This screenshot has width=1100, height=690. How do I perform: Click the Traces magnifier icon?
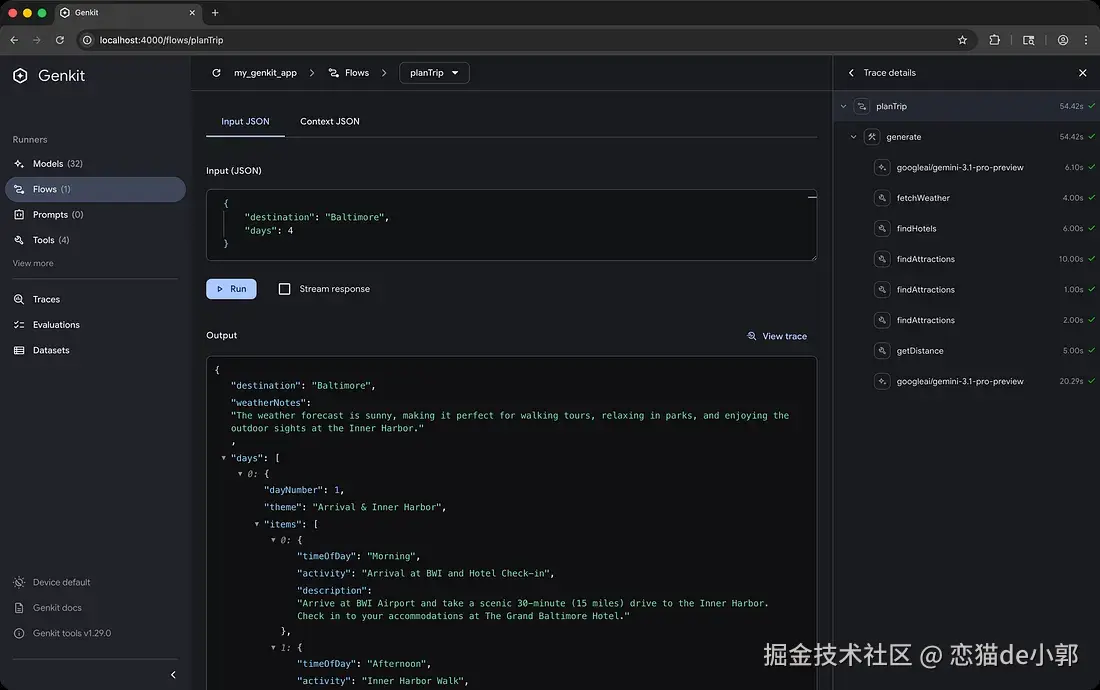click(x=19, y=299)
